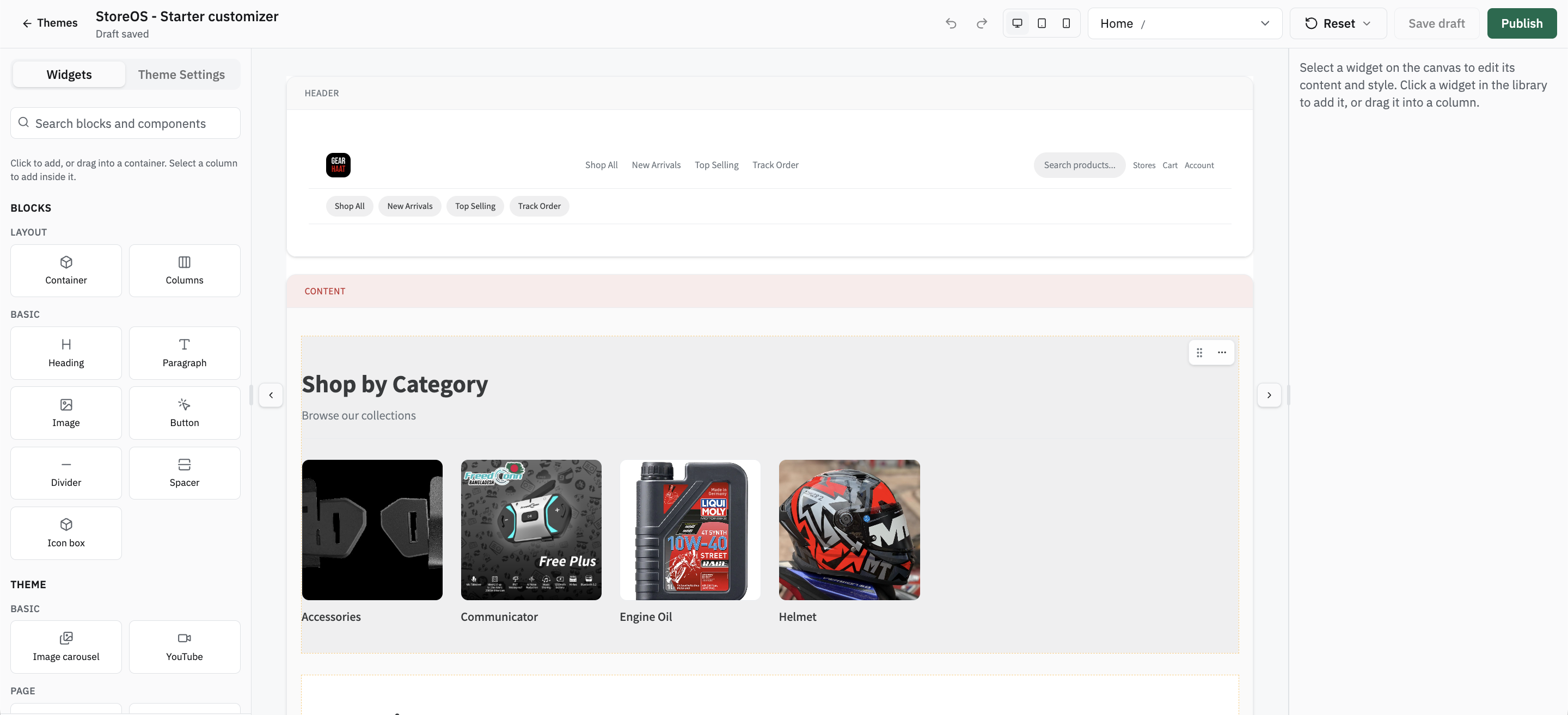Click the redo arrow icon
The image size is (1568, 715).
point(981,23)
